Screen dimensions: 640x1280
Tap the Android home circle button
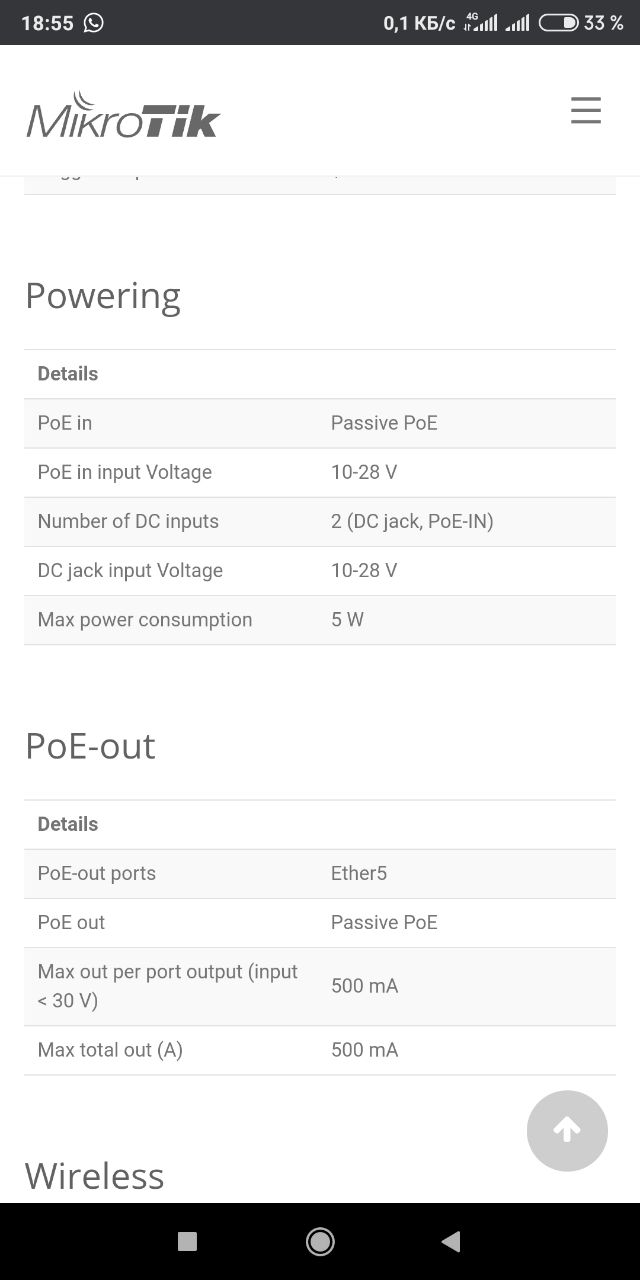(320, 1241)
